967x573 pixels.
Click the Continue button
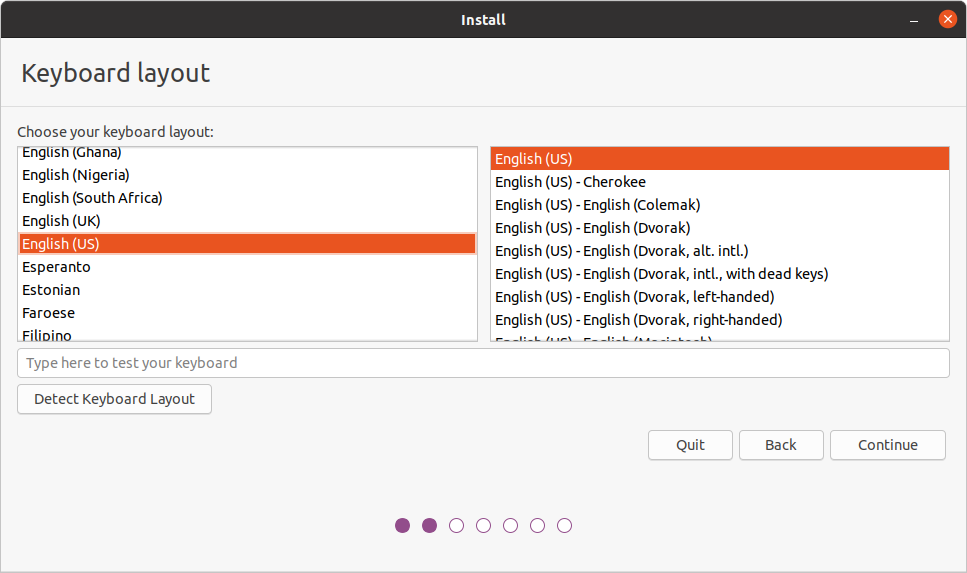[x=887, y=445]
